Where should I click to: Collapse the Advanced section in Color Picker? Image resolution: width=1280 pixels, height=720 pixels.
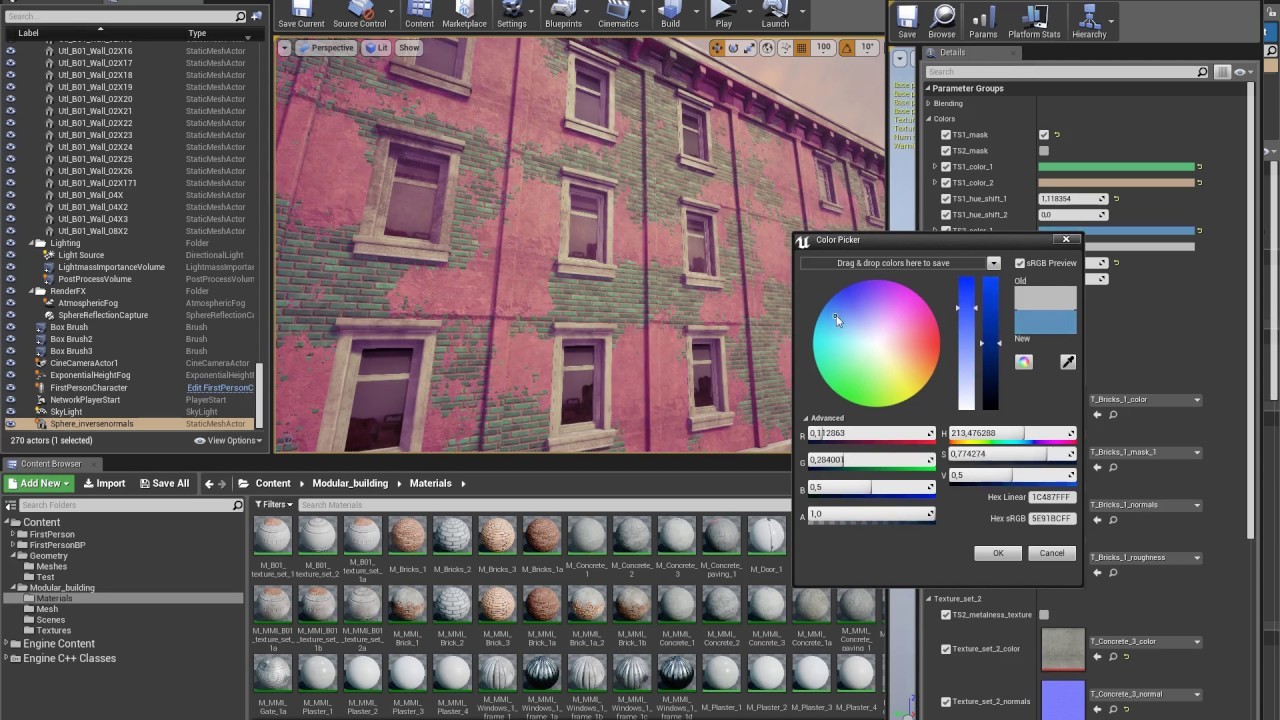807,417
